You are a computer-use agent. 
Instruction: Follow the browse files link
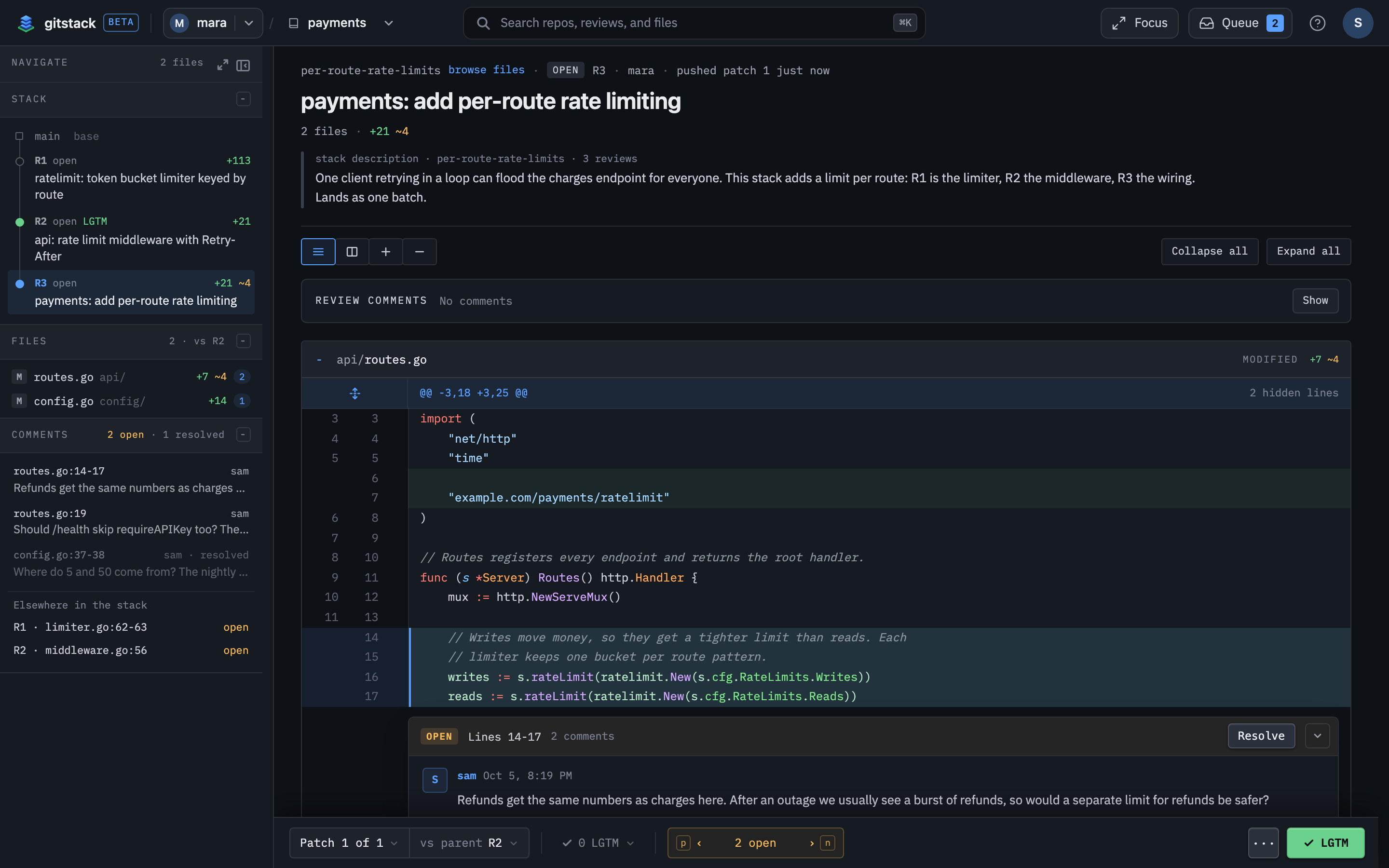486,70
